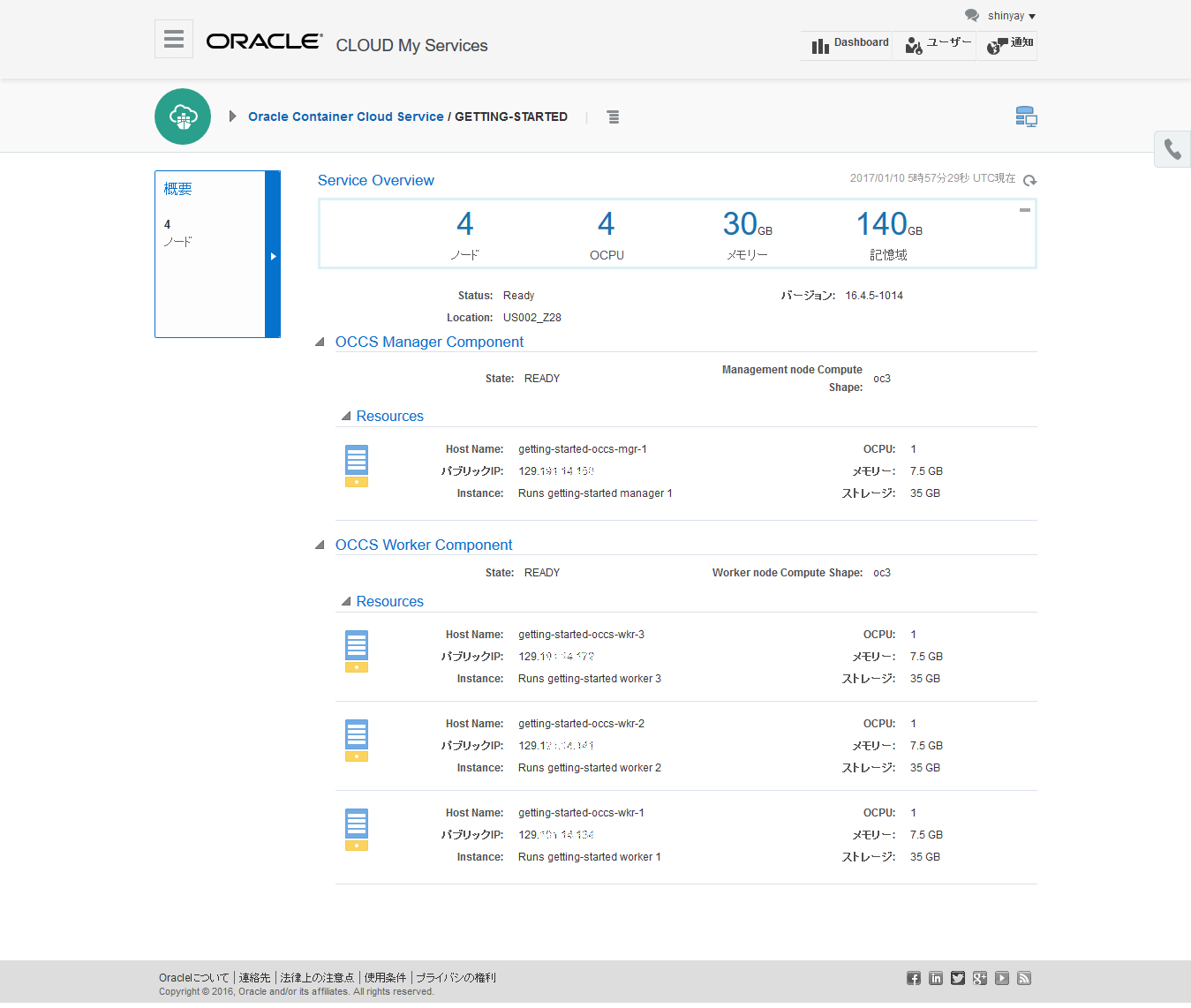The height and width of the screenshot is (1008, 1191).
Task: Click the container console icon at right
Action: coord(1026,117)
